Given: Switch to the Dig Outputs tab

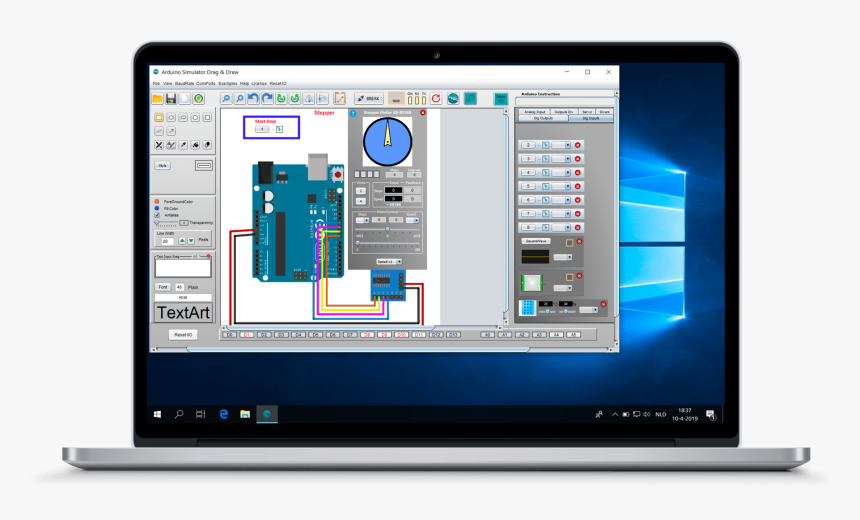Looking at the screenshot, I should [x=544, y=118].
